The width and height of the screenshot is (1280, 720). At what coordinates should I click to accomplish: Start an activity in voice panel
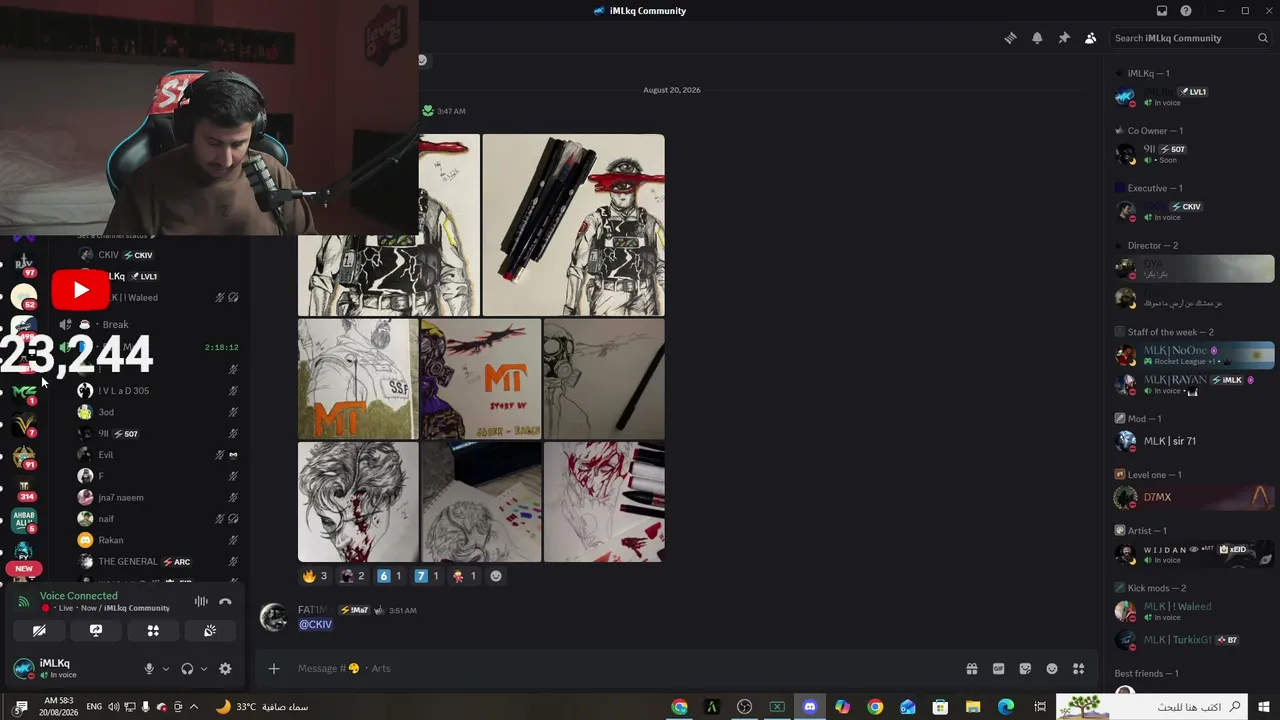[x=153, y=631]
